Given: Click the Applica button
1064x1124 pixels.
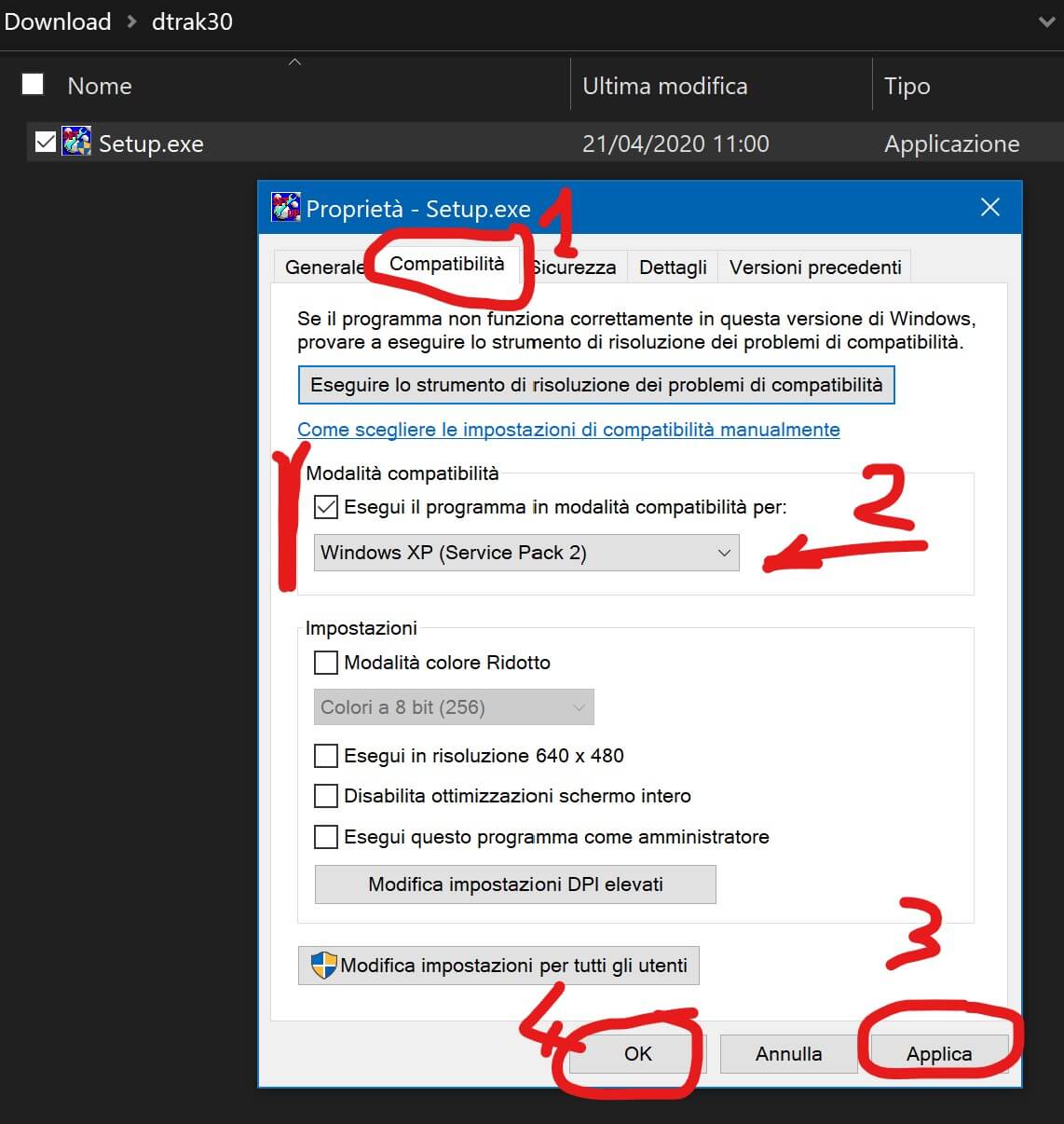Looking at the screenshot, I should (939, 1054).
